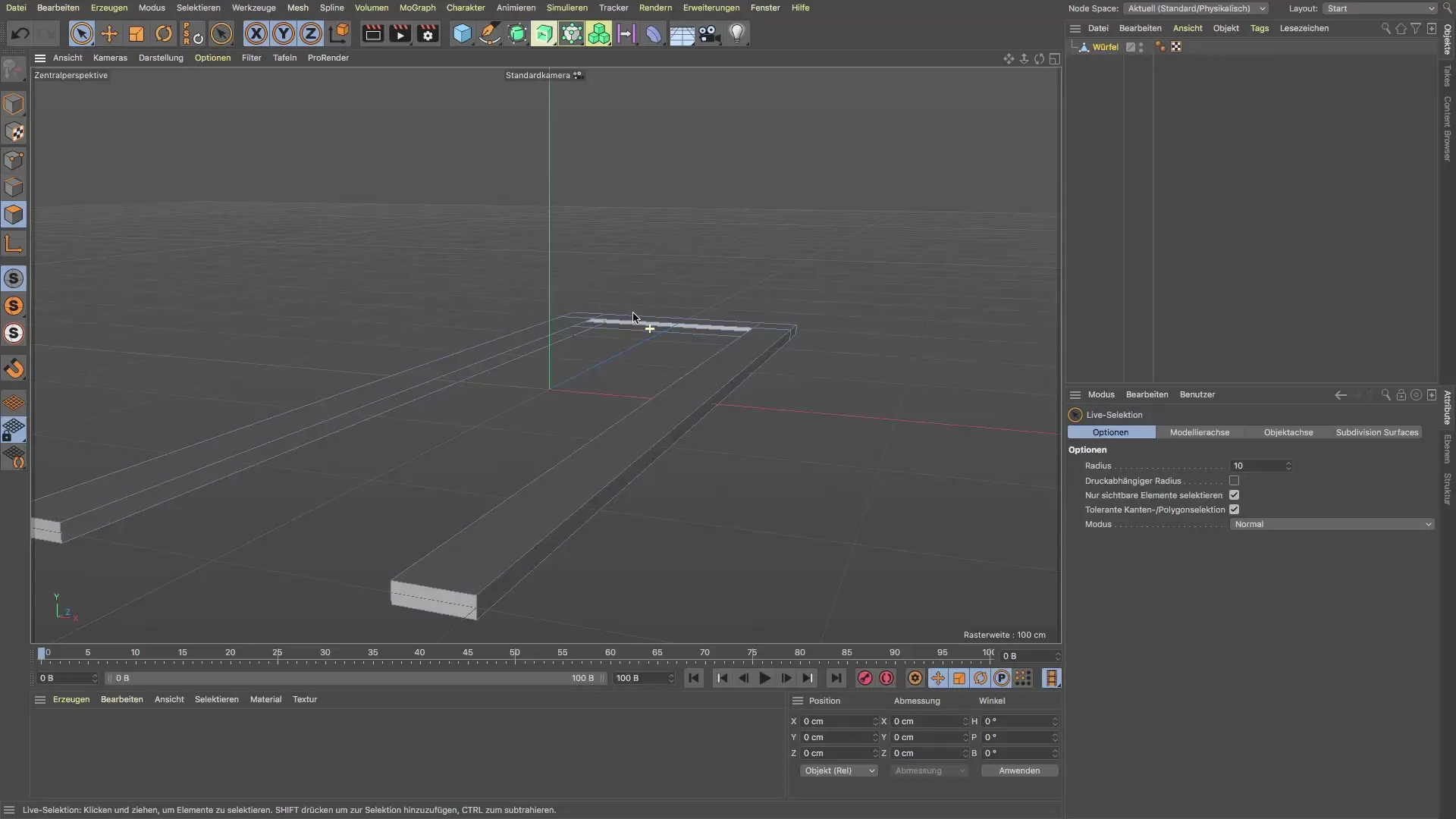Open the Mesh menu
Screen dimensions: 1456x819
coord(297,8)
